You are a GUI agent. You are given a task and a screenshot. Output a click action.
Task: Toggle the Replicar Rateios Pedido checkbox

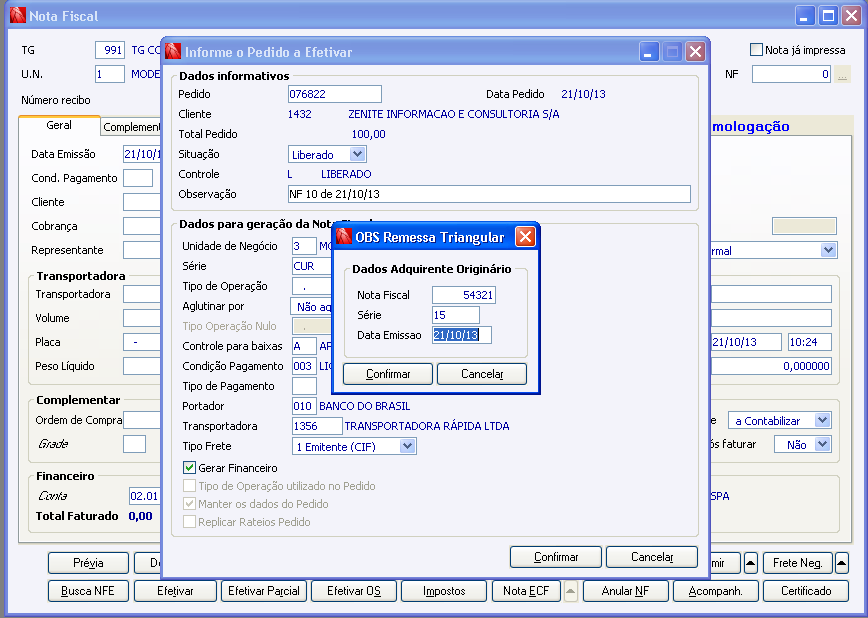[x=189, y=522]
